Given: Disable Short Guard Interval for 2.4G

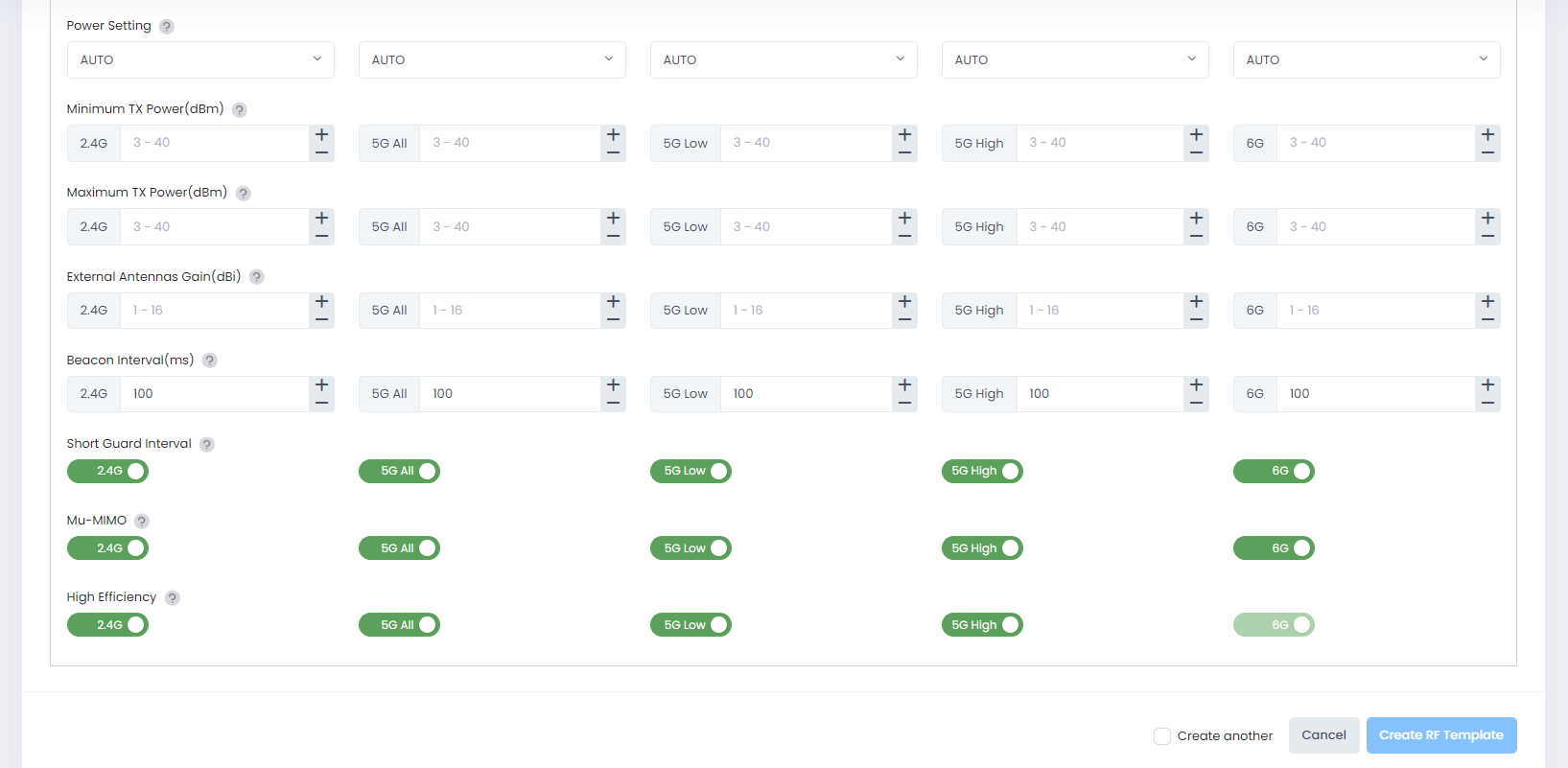Looking at the screenshot, I should point(108,472).
